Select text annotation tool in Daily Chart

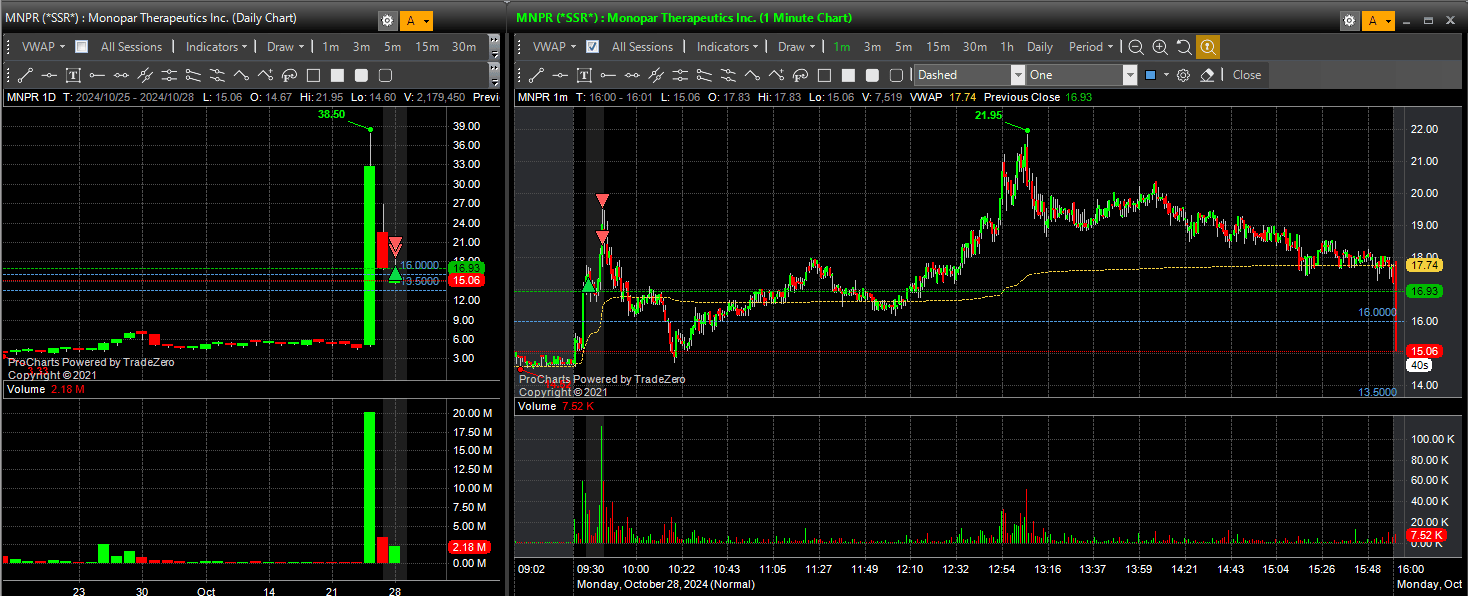coord(73,75)
